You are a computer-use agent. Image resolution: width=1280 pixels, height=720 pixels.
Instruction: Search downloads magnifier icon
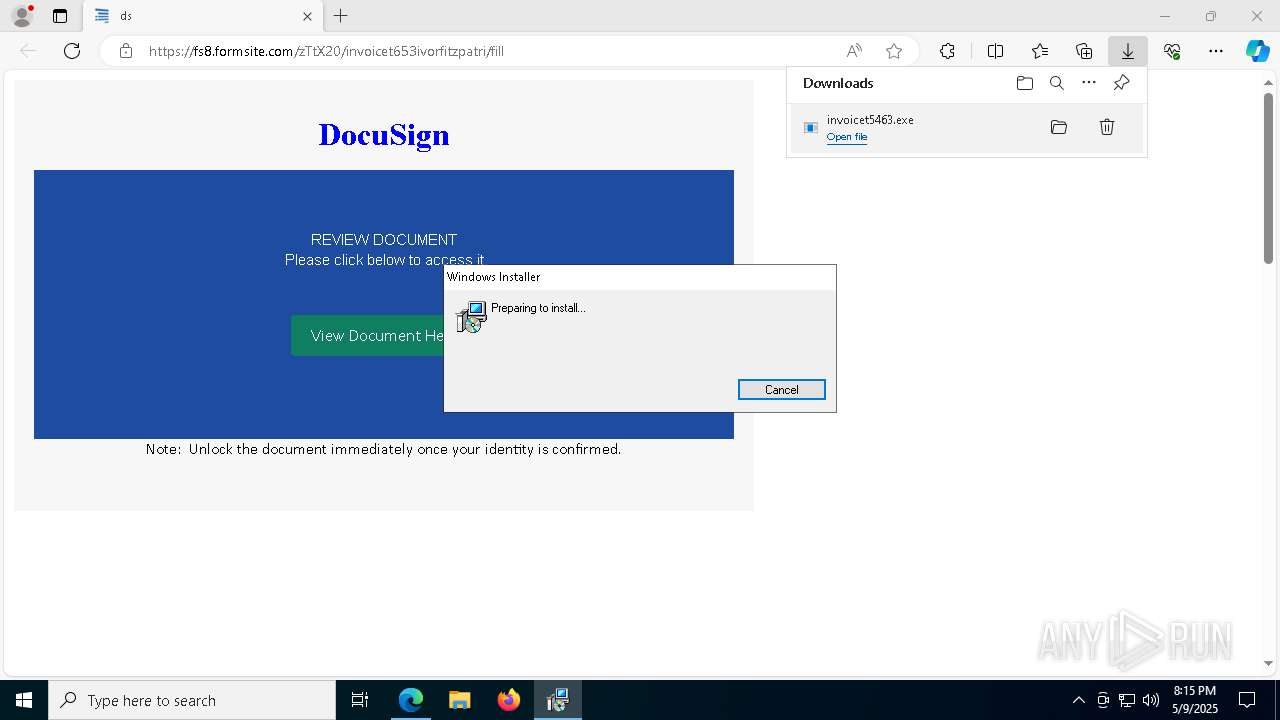point(1057,83)
